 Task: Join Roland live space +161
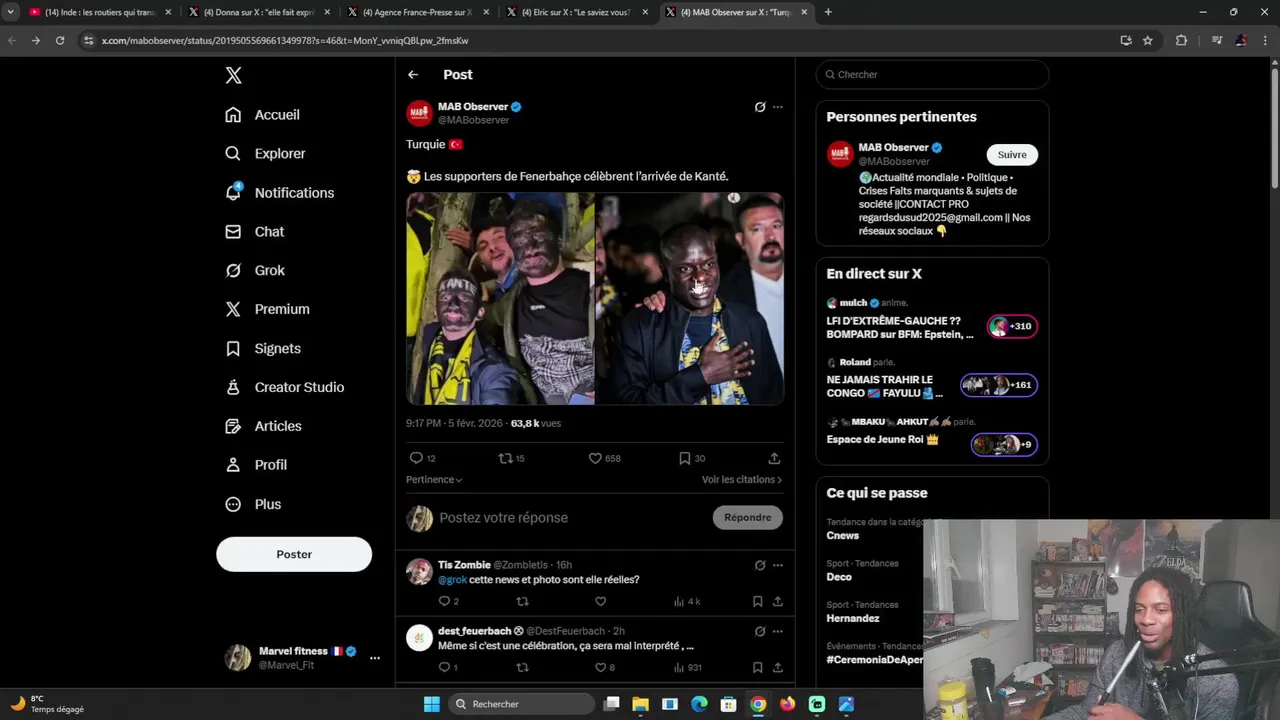pos(999,385)
